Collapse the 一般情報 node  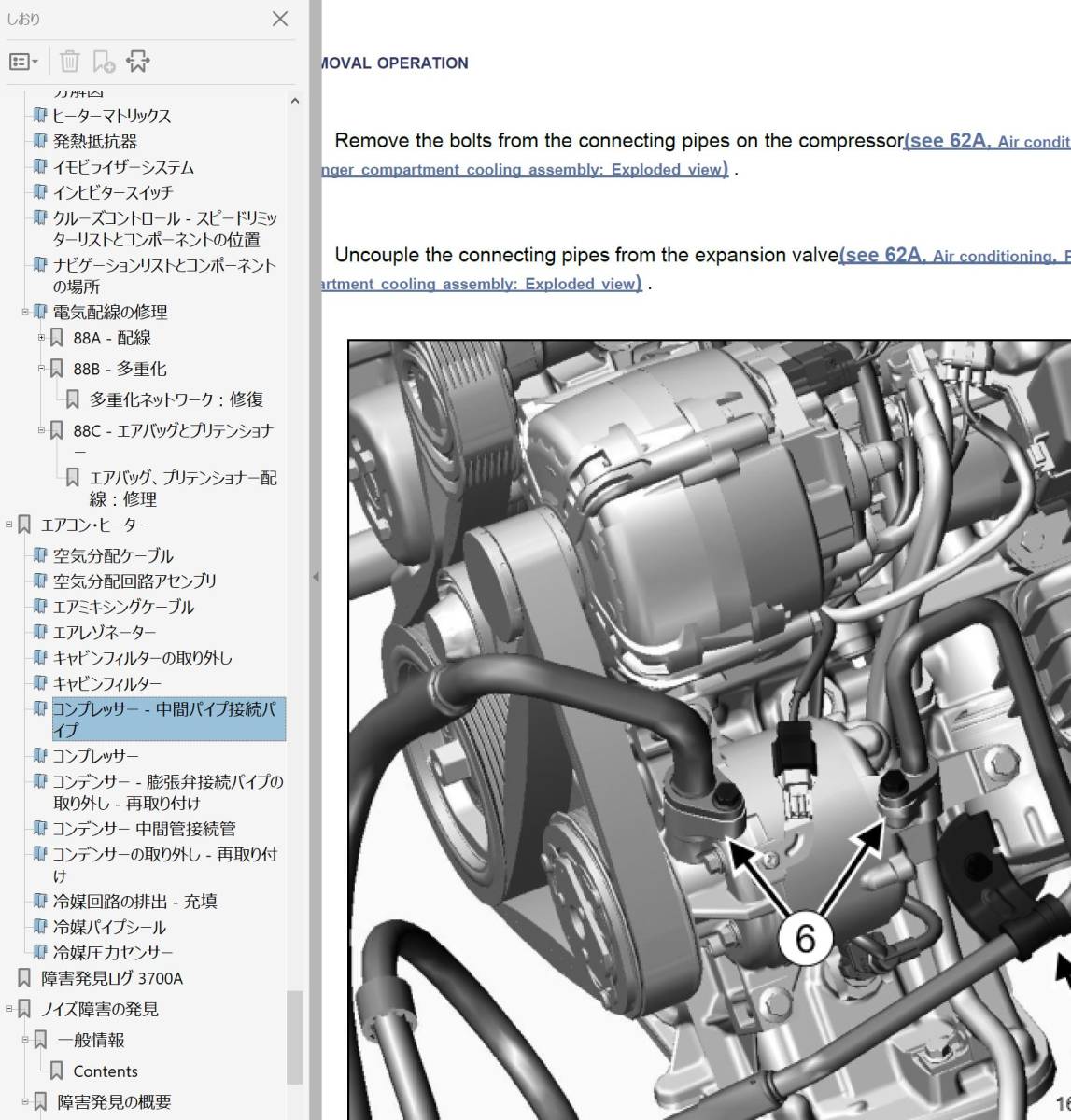25,1040
